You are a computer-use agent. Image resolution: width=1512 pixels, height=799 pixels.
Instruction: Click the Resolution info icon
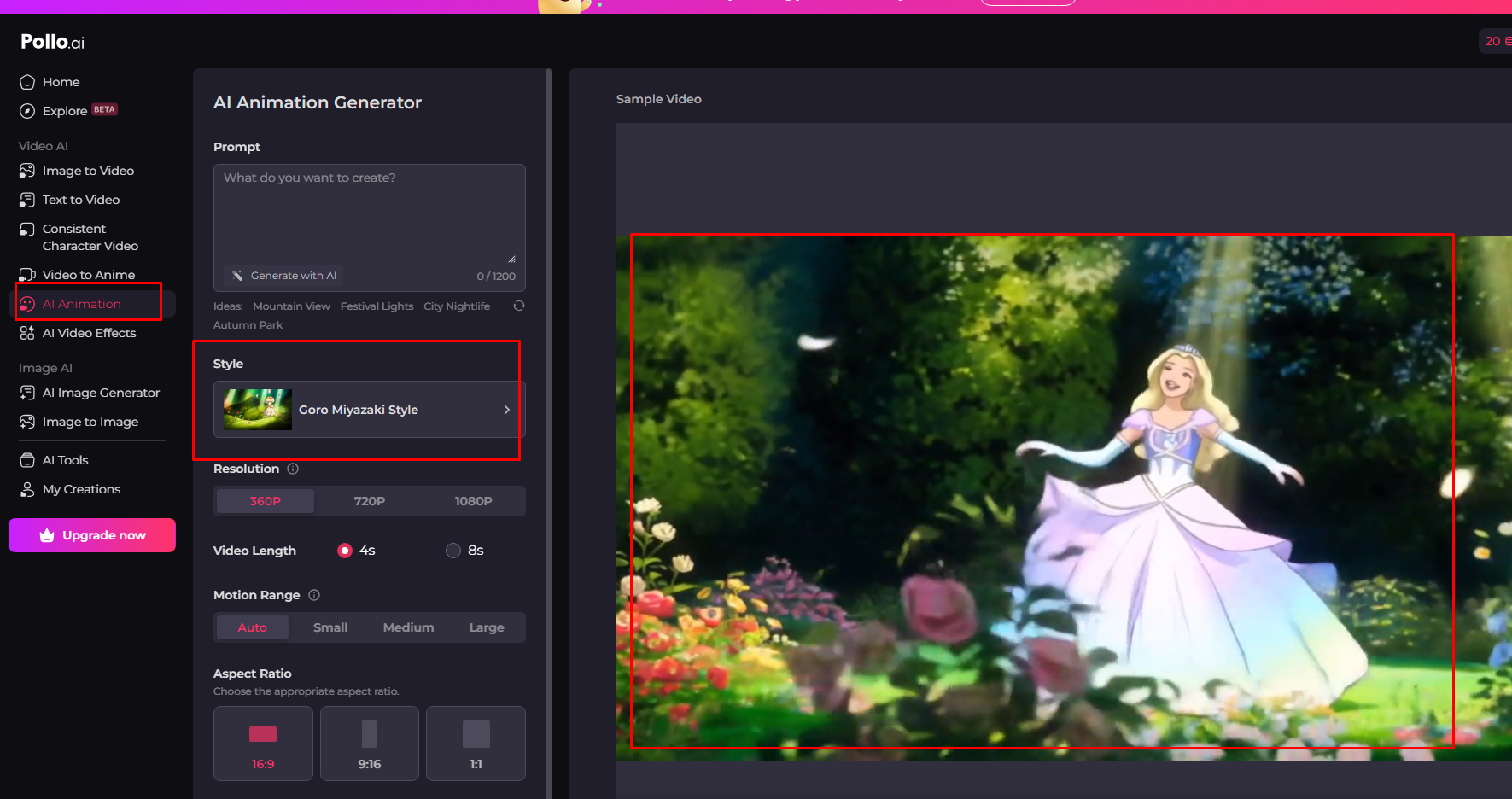pos(293,469)
